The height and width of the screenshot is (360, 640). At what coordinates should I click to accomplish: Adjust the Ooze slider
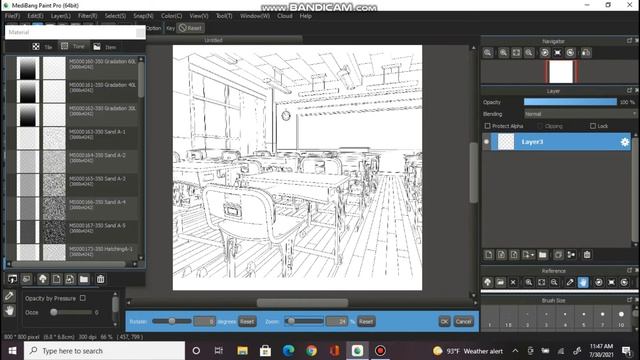click(71, 312)
